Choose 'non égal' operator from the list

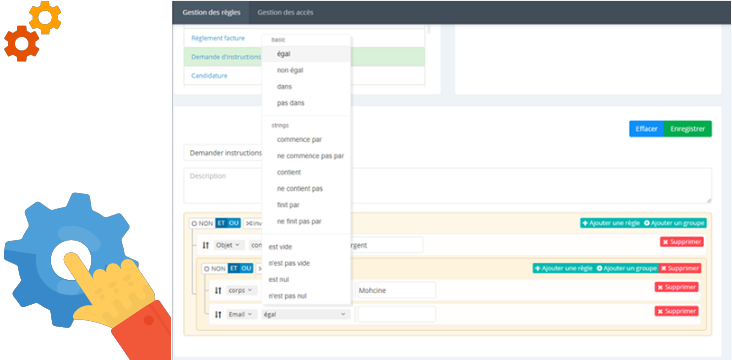pyautogui.click(x=306, y=71)
